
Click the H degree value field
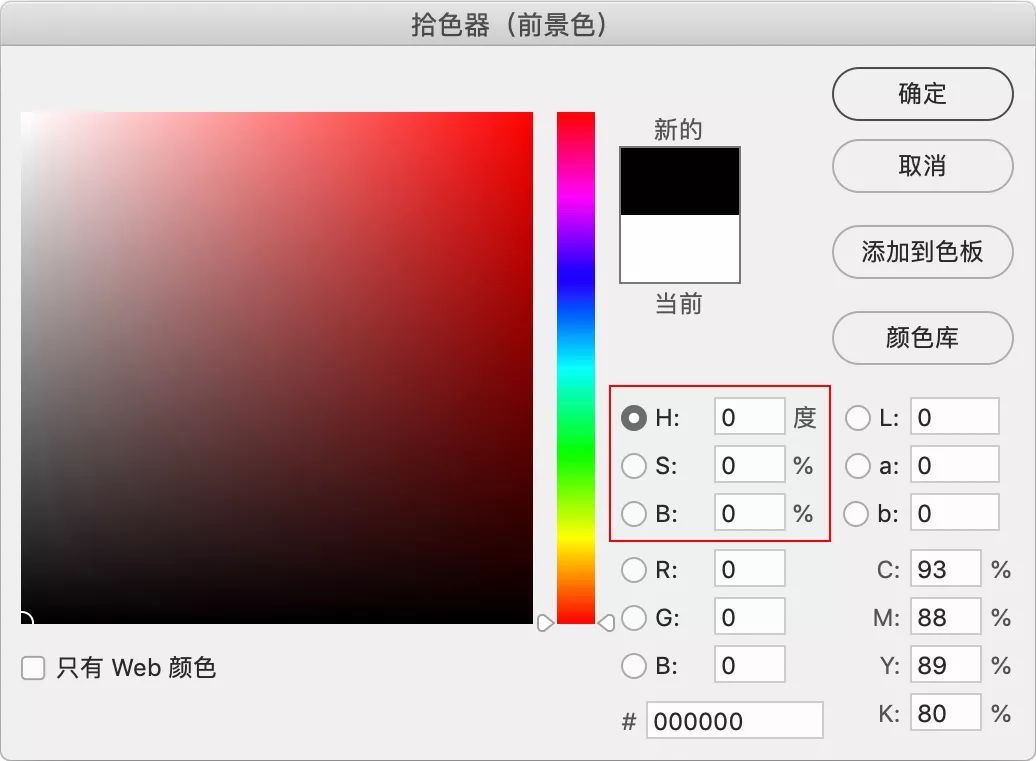click(x=749, y=417)
